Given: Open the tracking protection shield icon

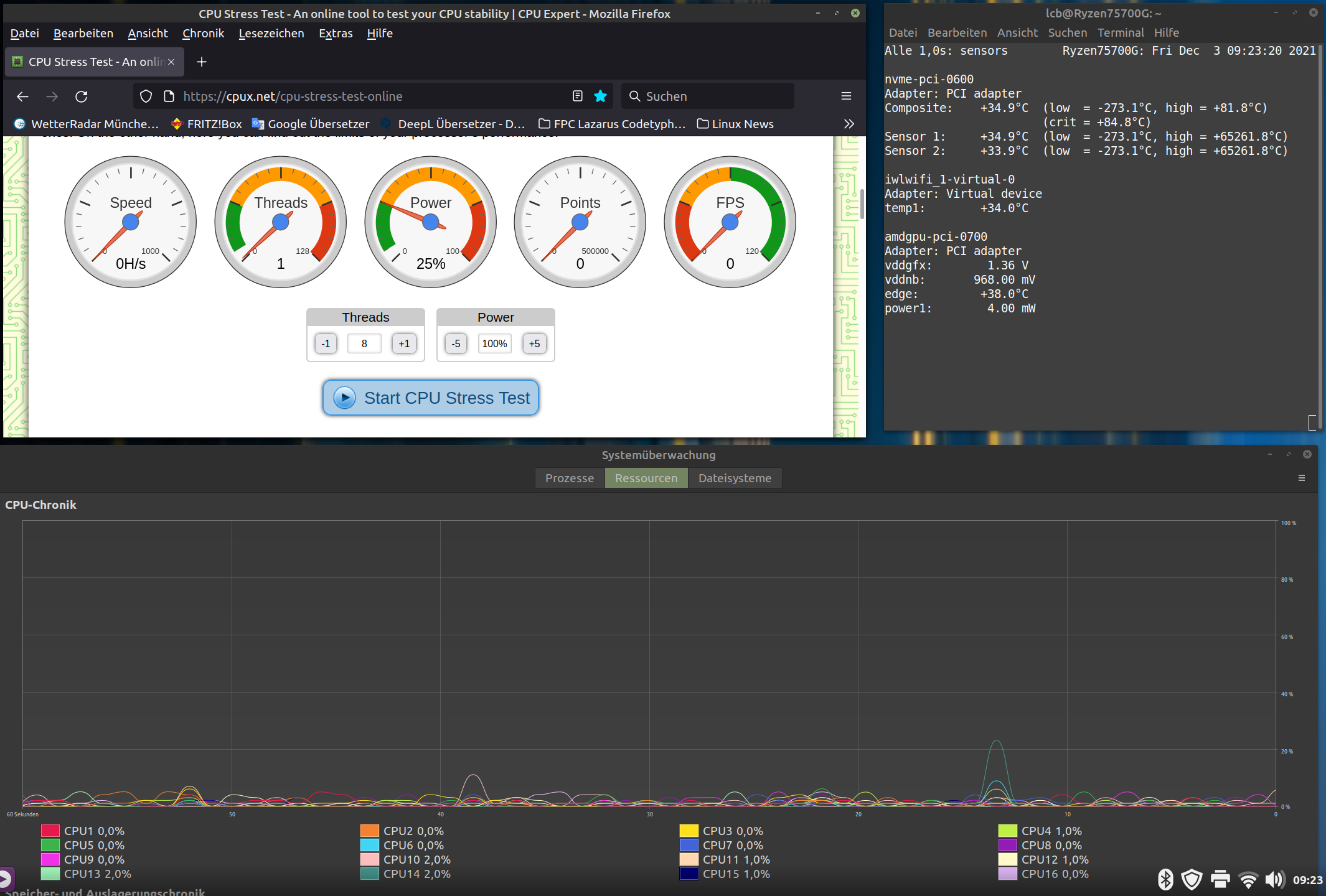Looking at the screenshot, I should 146,96.
